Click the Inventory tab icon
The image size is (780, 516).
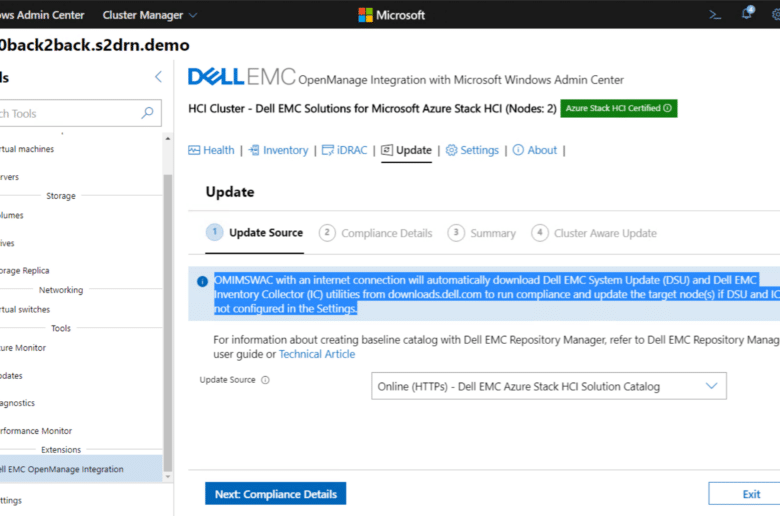coord(254,150)
